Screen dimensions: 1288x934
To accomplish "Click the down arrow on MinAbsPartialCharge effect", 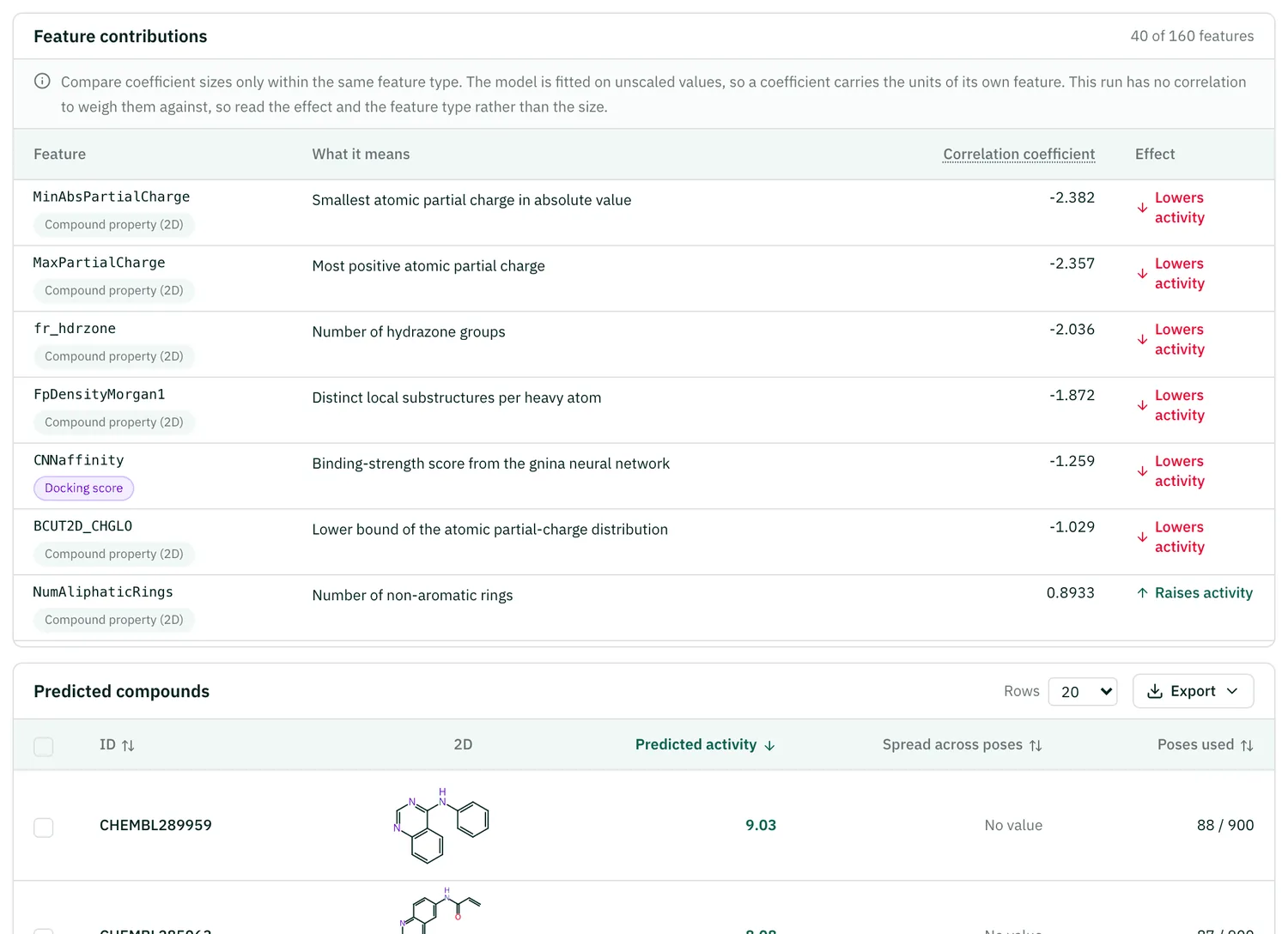I will click(1142, 208).
